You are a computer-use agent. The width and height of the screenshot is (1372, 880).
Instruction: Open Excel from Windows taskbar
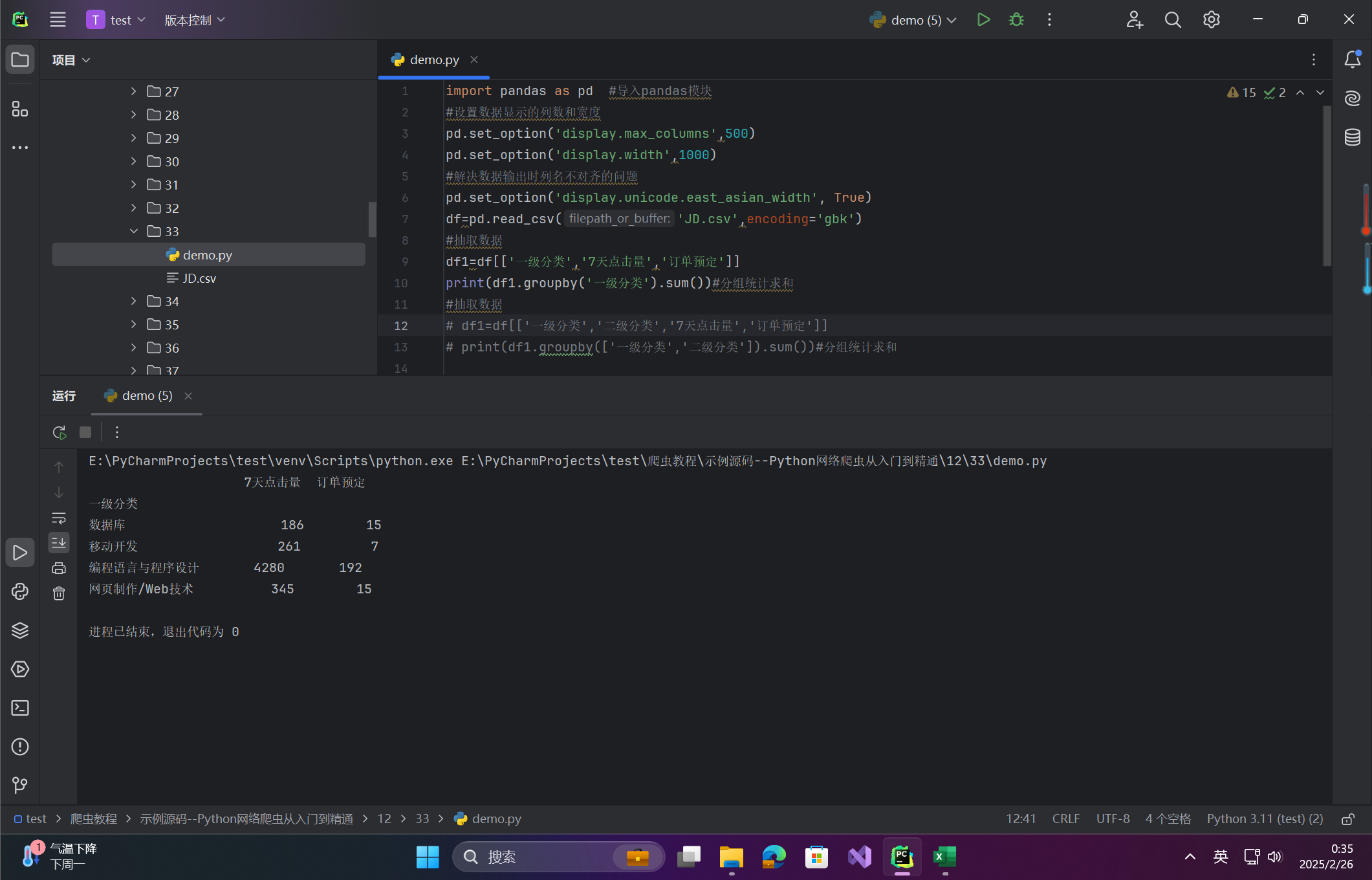click(x=944, y=857)
